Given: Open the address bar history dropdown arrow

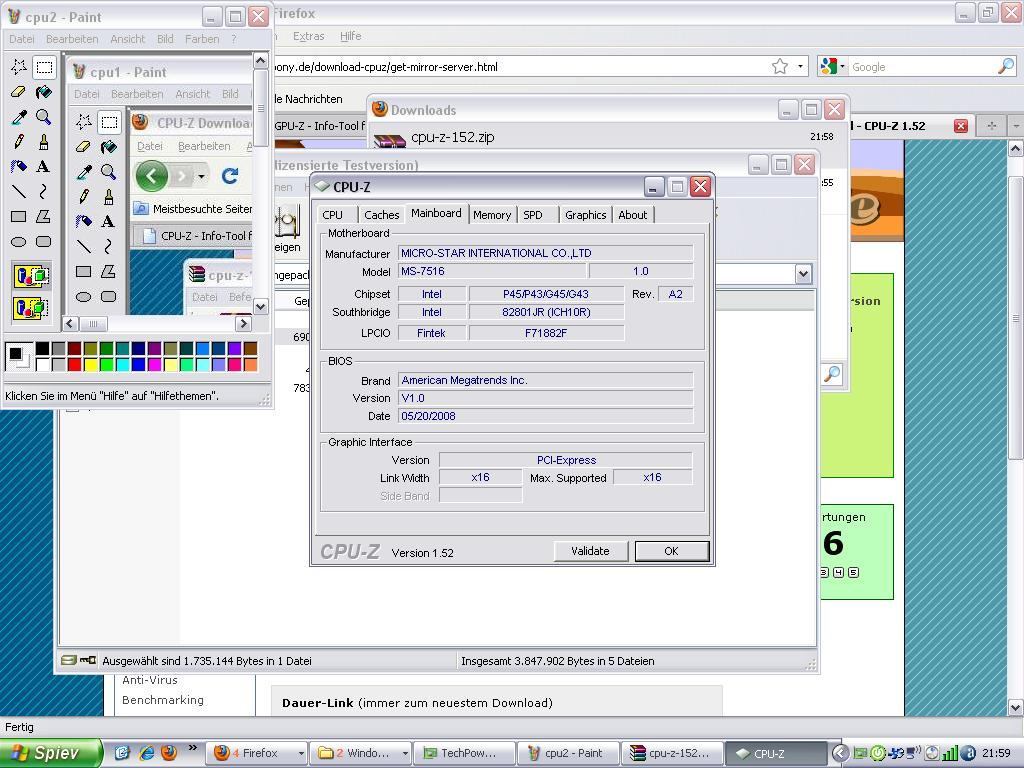Looking at the screenshot, I should point(800,67).
